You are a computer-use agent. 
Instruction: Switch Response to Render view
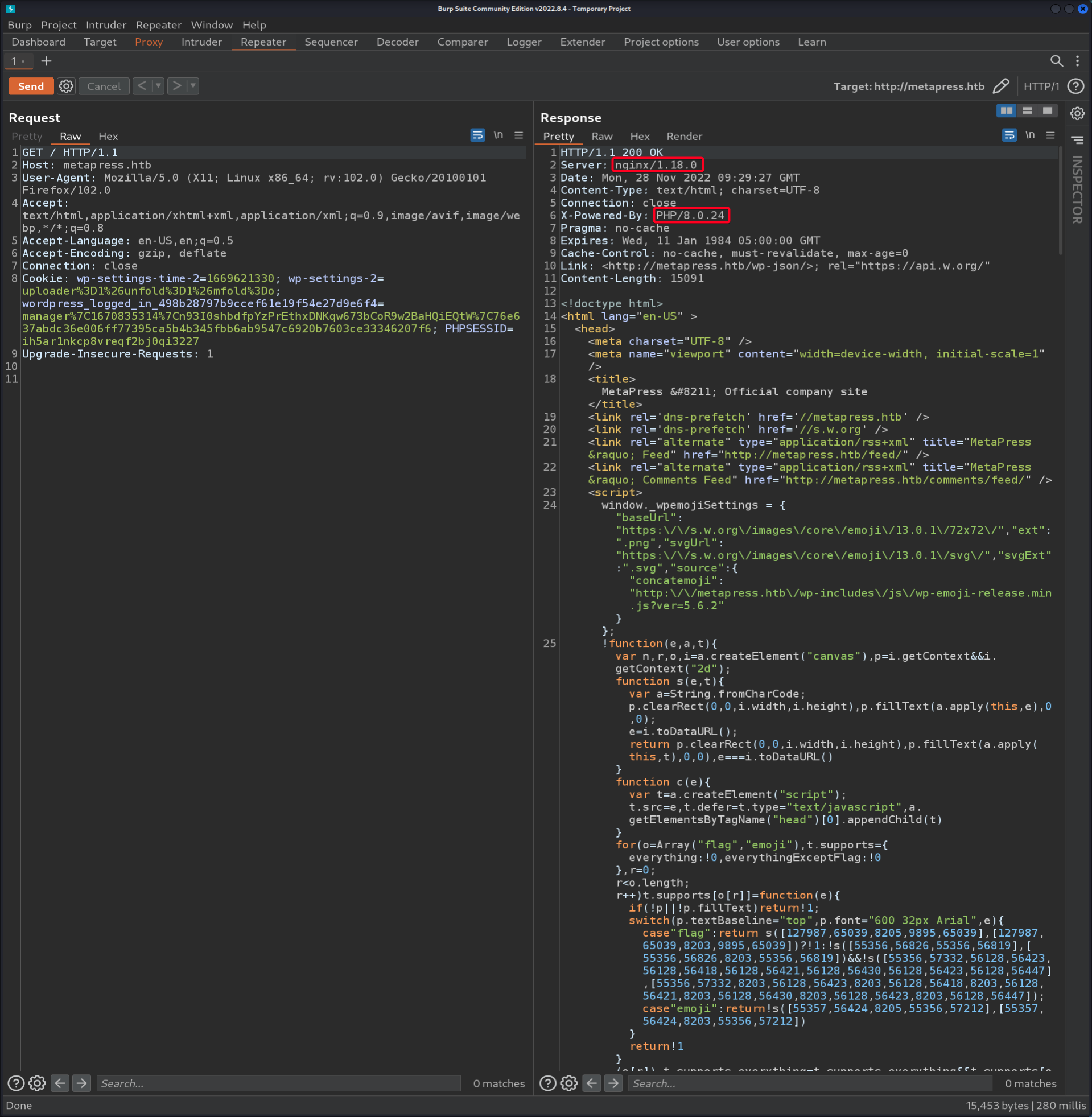[684, 137]
